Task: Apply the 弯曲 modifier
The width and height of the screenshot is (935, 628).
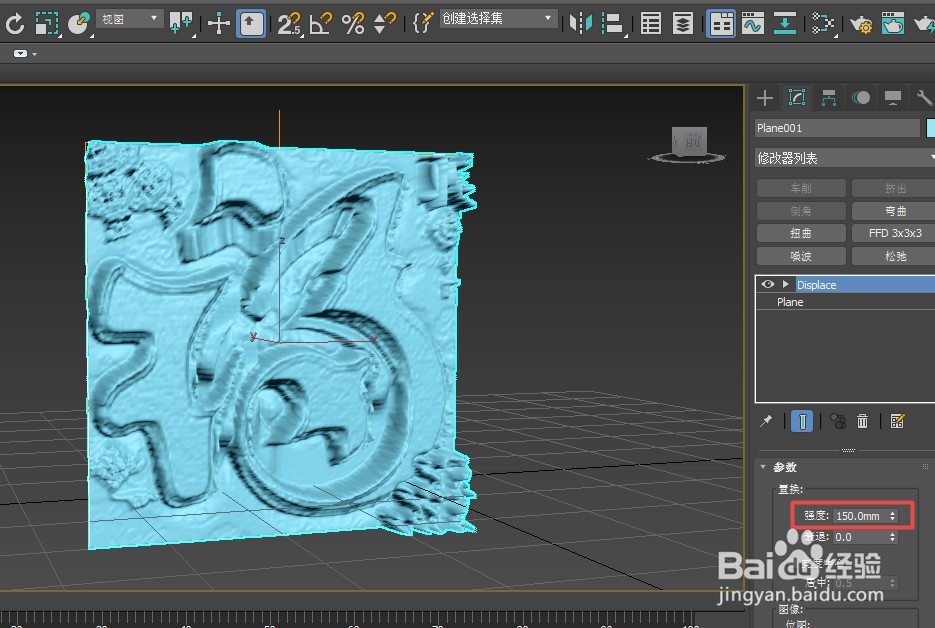Action: 895,211
